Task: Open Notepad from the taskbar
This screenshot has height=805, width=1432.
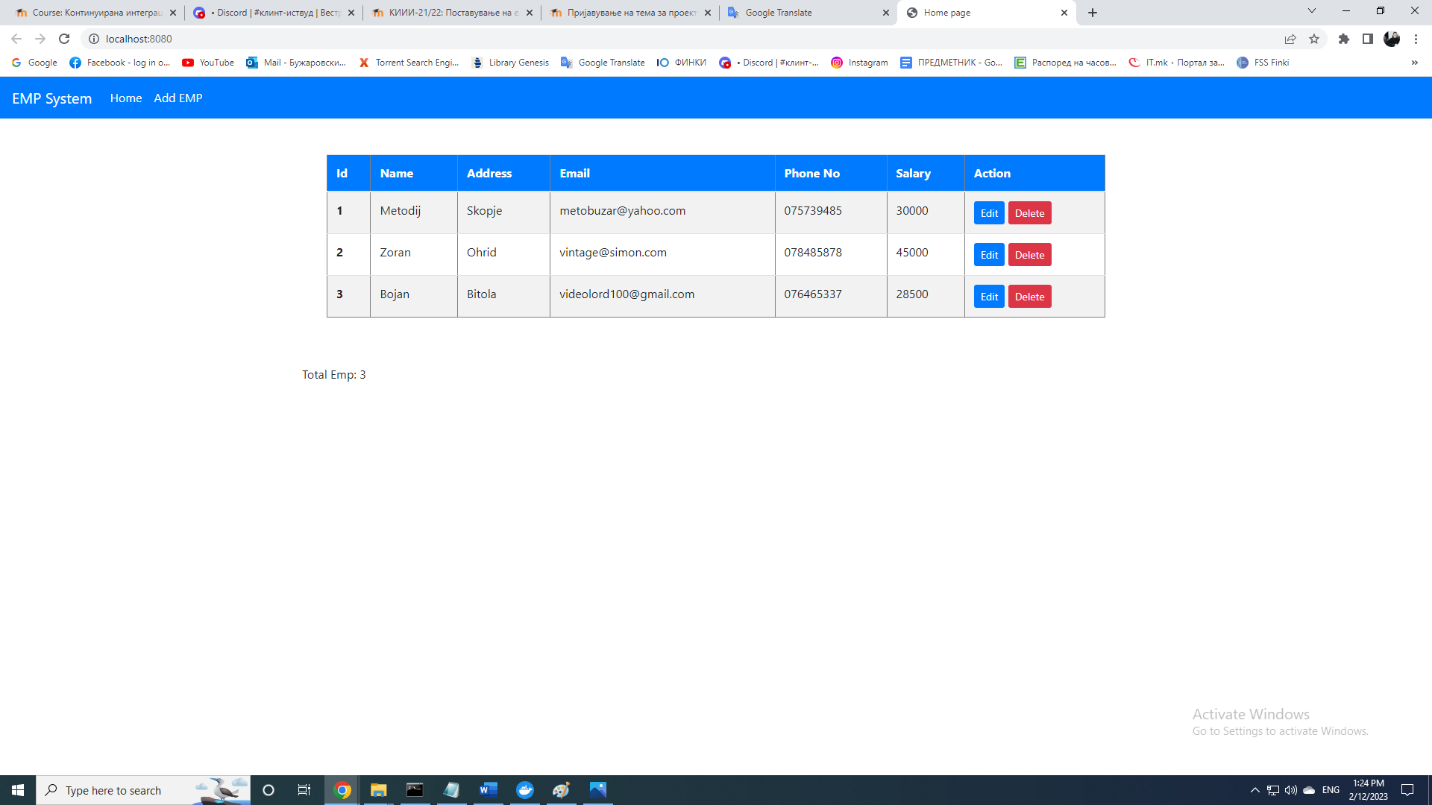Action: point(451,790)
